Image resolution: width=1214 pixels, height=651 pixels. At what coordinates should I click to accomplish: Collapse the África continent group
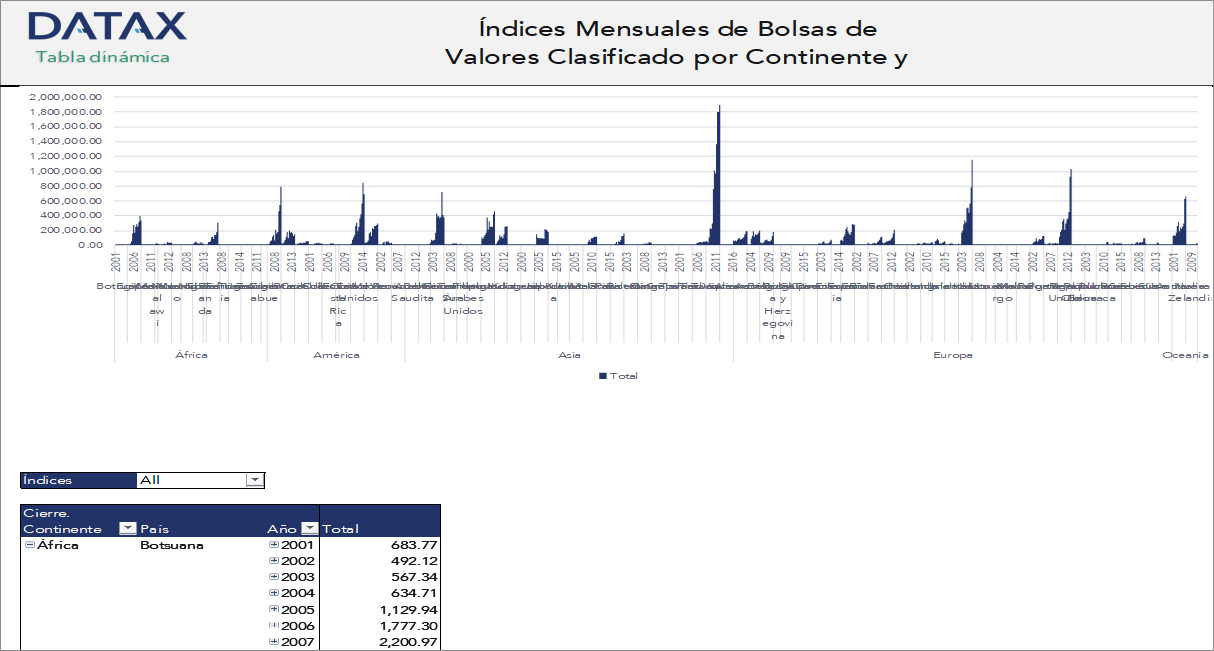coord(28,544)
